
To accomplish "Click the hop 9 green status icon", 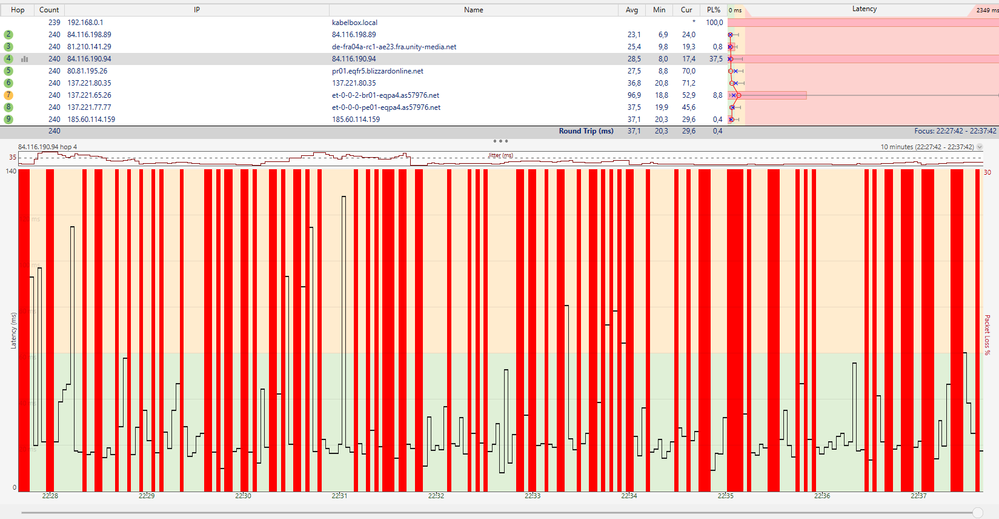I will click(x=9, y=119).
